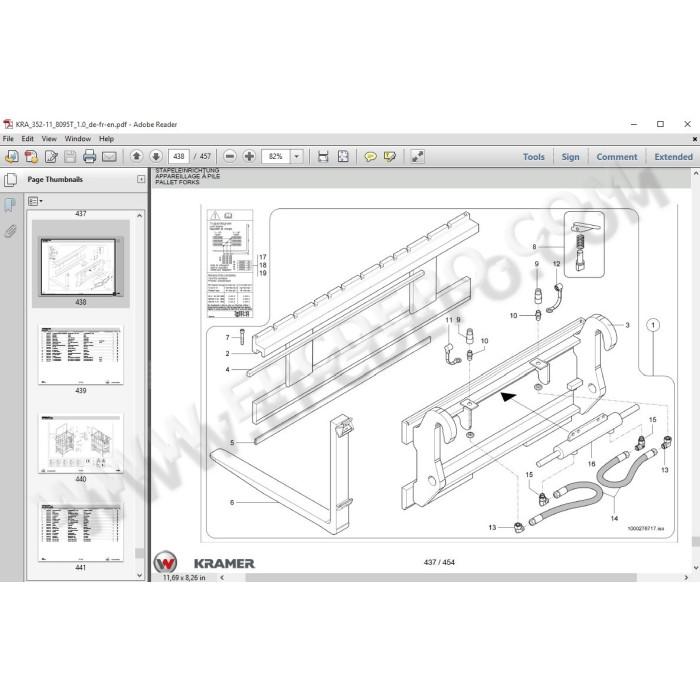Click the email envelope icon

[109, 157]
